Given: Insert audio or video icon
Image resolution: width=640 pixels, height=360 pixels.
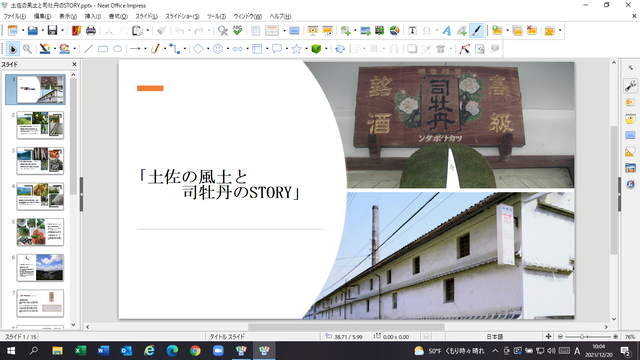Looking at the screenshot, I should point(380,31).
